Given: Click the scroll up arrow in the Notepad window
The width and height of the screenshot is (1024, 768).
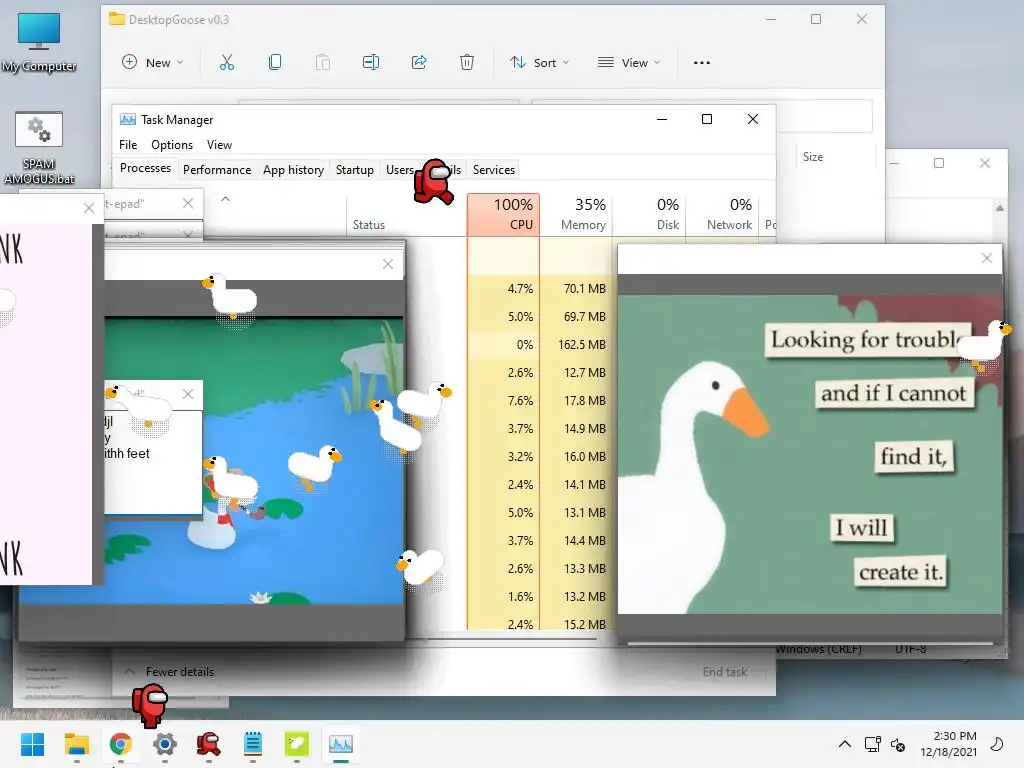Looking at the screenshot, I should (999, 208).
